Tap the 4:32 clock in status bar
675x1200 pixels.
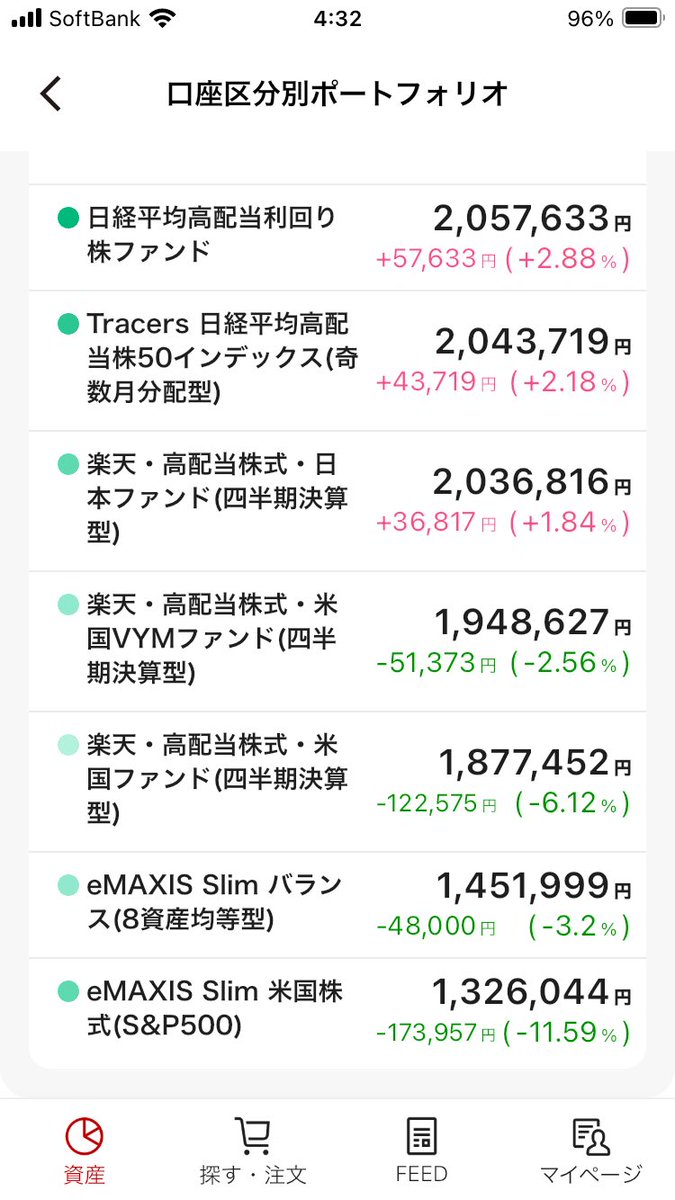coord(337,19)
